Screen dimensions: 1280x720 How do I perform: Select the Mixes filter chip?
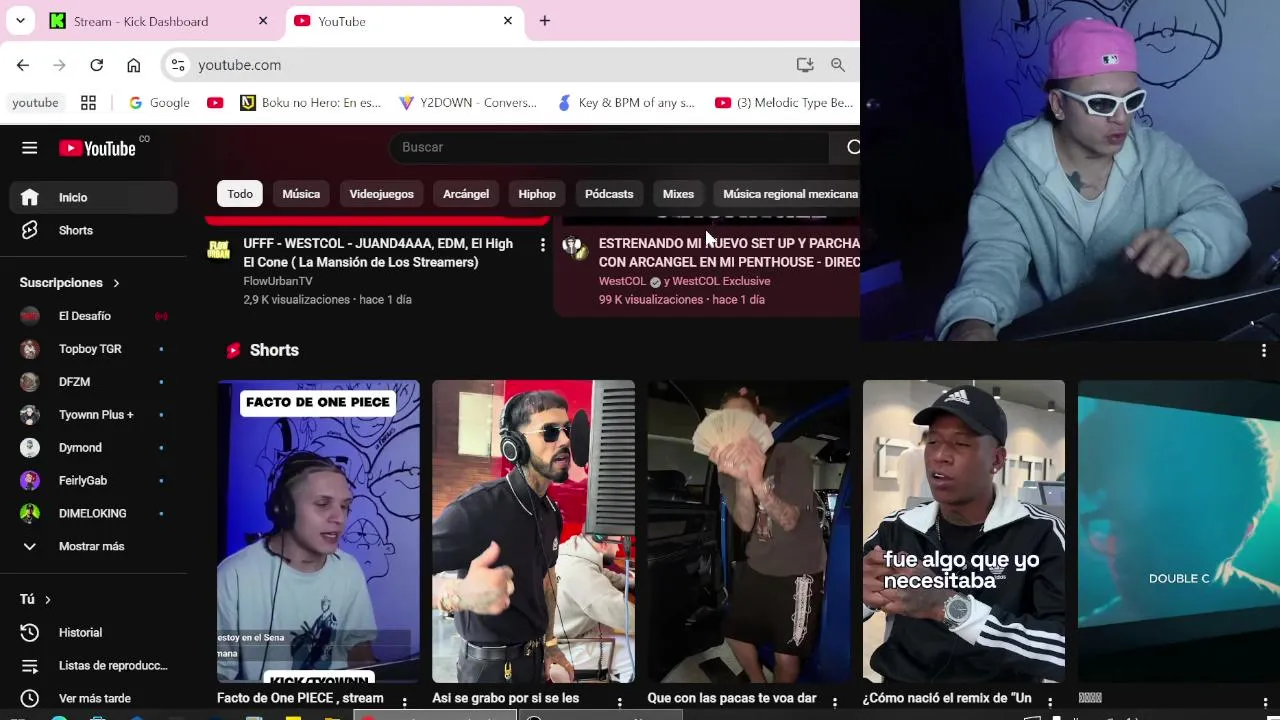[x=678, y=194]
